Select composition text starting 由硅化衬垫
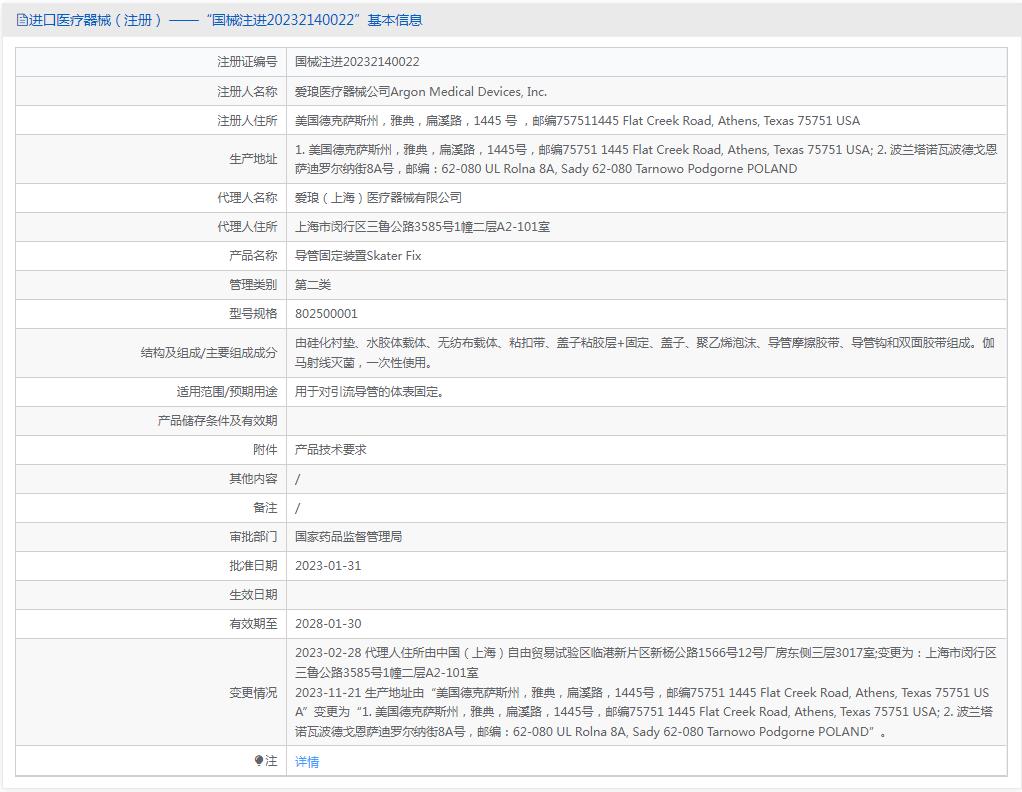The width and height of the screenshot is (1022, 792). (x=645, y=353)
